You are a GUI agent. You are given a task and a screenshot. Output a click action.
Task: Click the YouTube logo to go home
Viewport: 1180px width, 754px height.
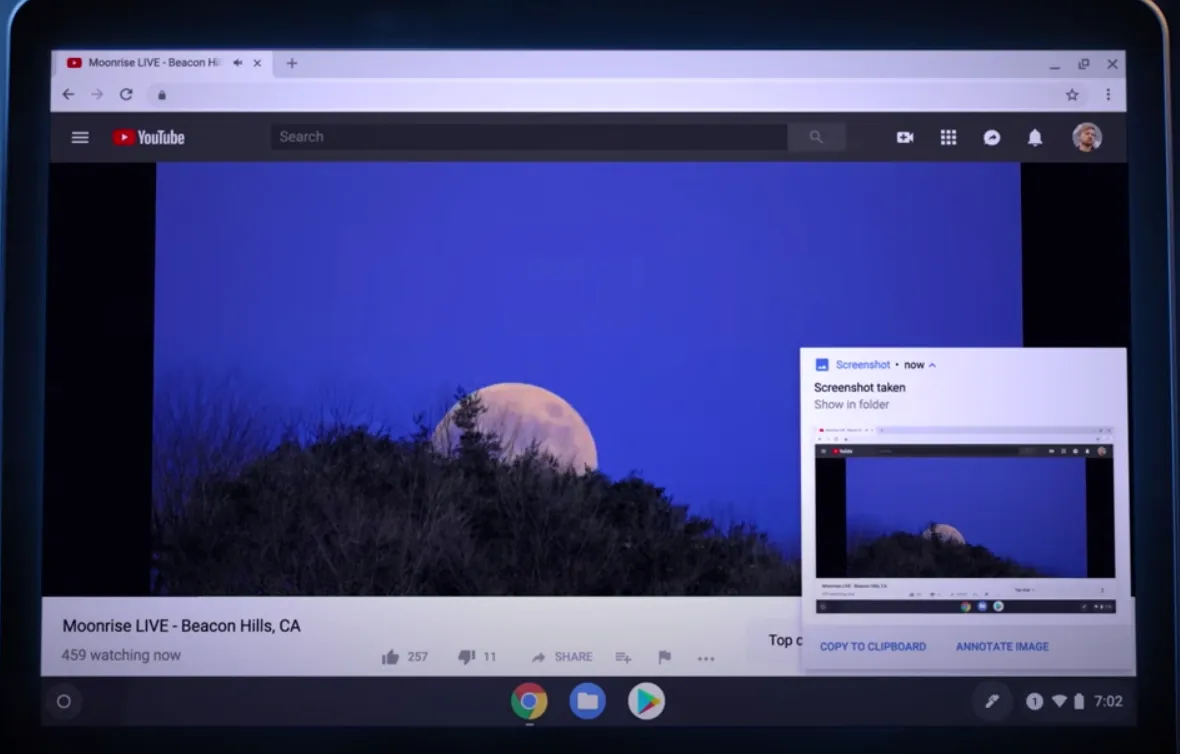pyautogui.click(x=147, y=137)
